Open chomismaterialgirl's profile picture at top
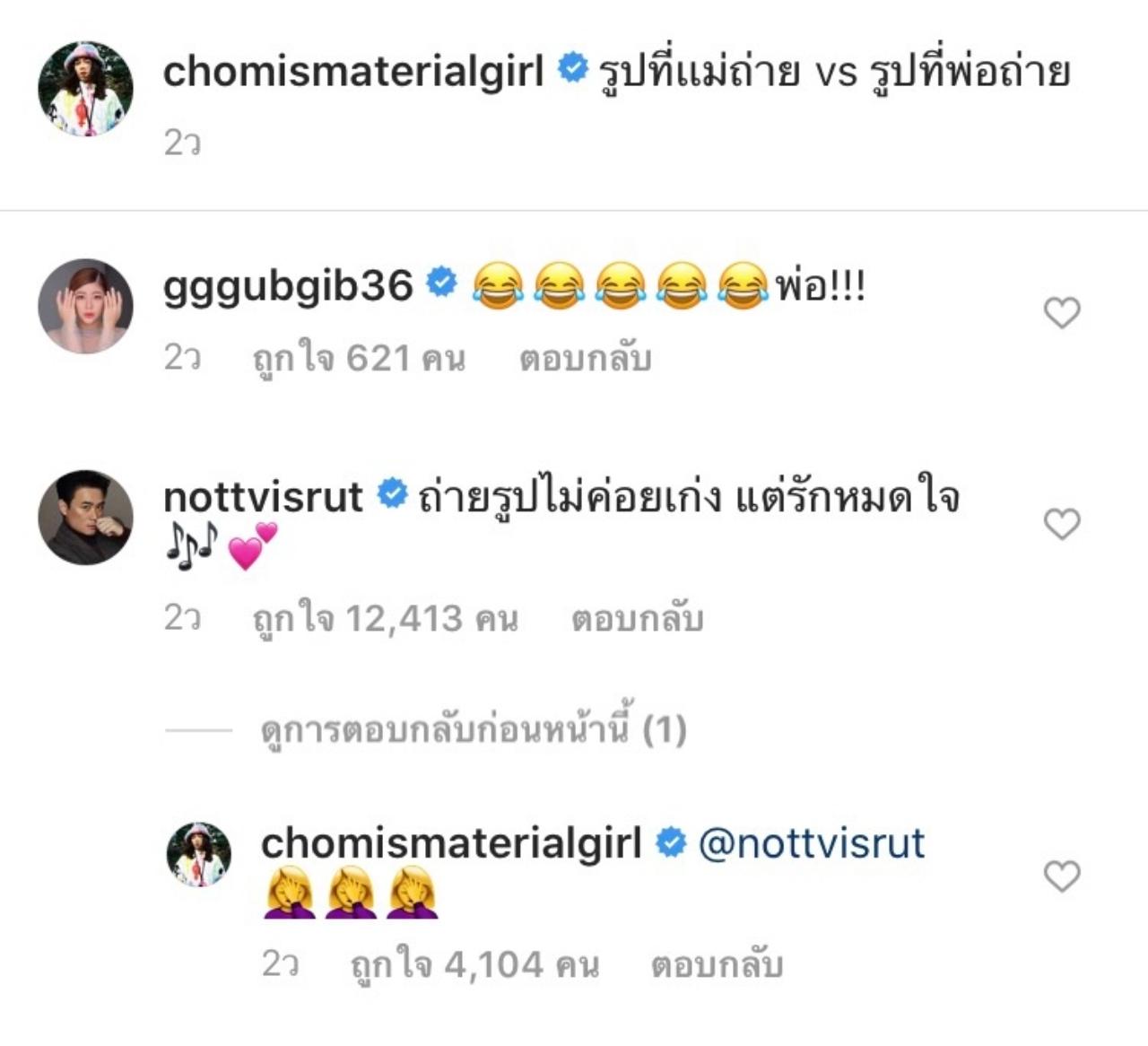 click(85, 88)
